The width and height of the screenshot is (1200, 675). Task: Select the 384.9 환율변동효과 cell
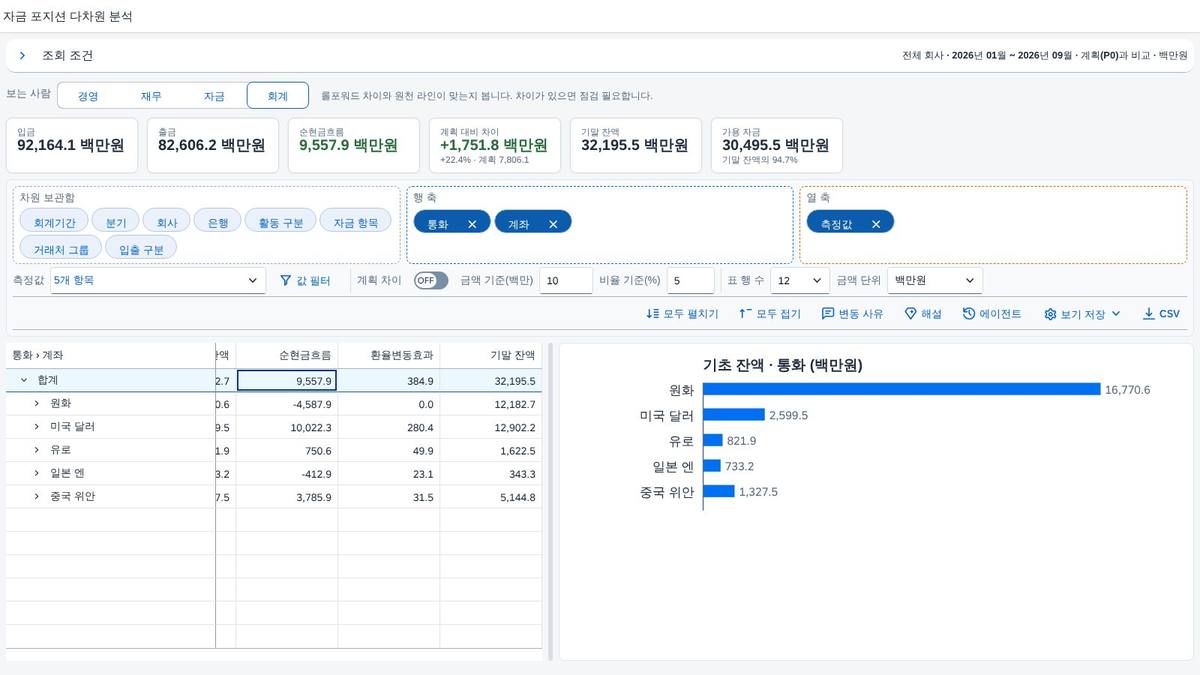pyautogui.click(x=389, y=380)
